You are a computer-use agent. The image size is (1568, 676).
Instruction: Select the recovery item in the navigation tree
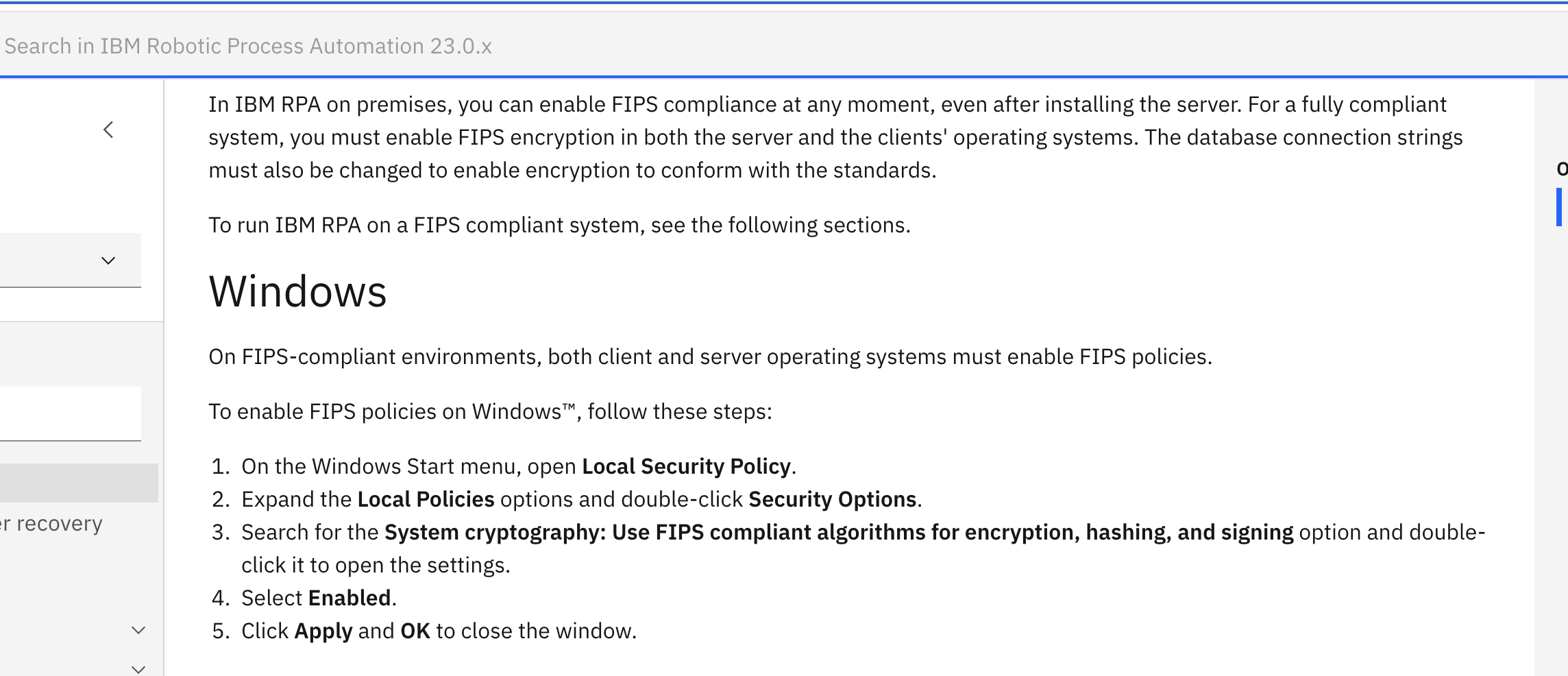(x=51, y=524)
